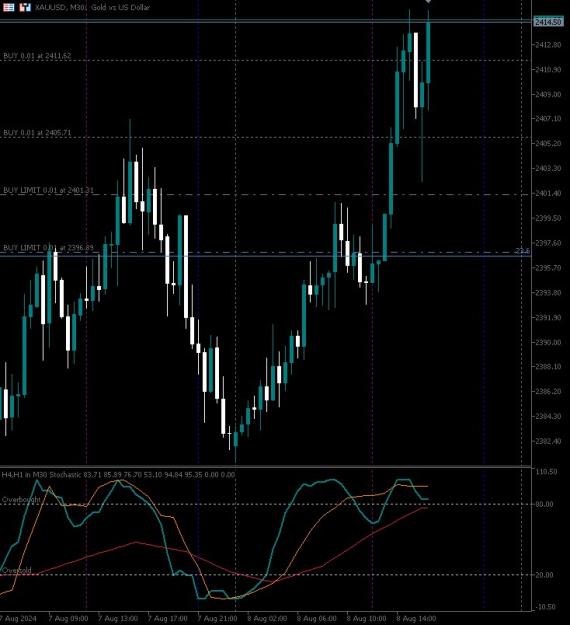Click stochastic scale value 20.00
This screenshot has height=625, width=570.
[544, 575]
